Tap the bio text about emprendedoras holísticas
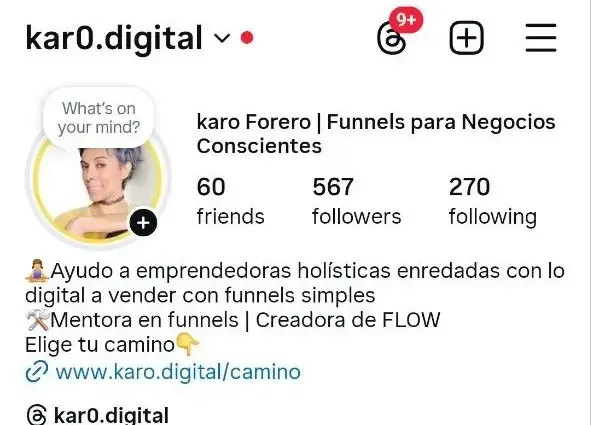Image resolution: width=591 pixels, height=425 pixels. point(295,283)
